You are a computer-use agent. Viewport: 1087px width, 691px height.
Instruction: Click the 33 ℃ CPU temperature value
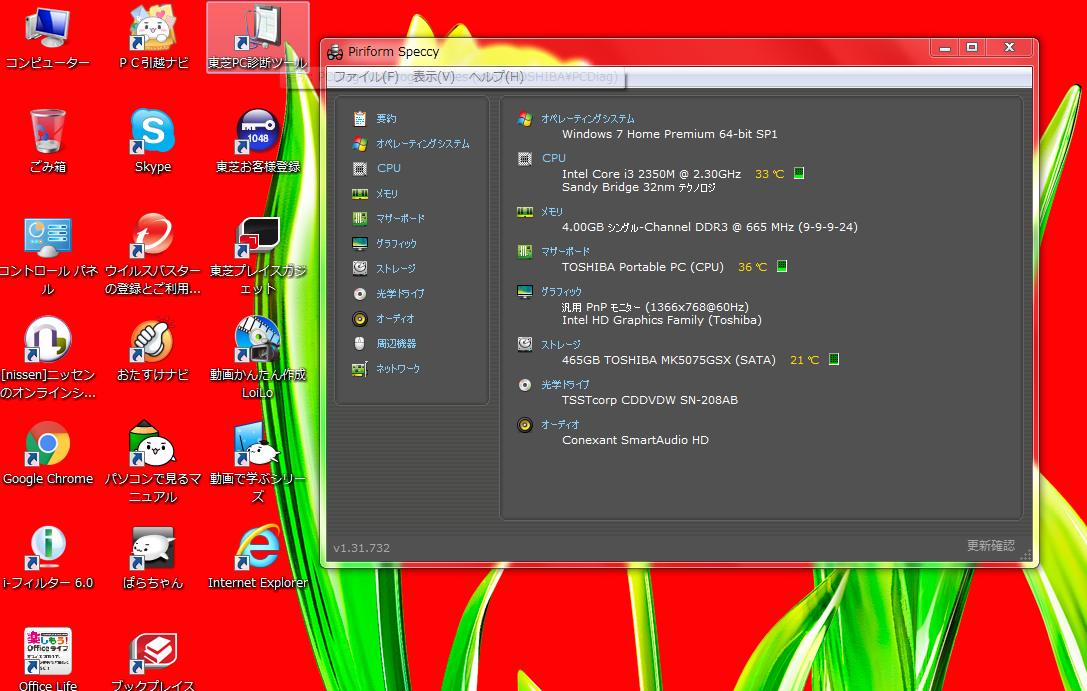tap(769, 174)
